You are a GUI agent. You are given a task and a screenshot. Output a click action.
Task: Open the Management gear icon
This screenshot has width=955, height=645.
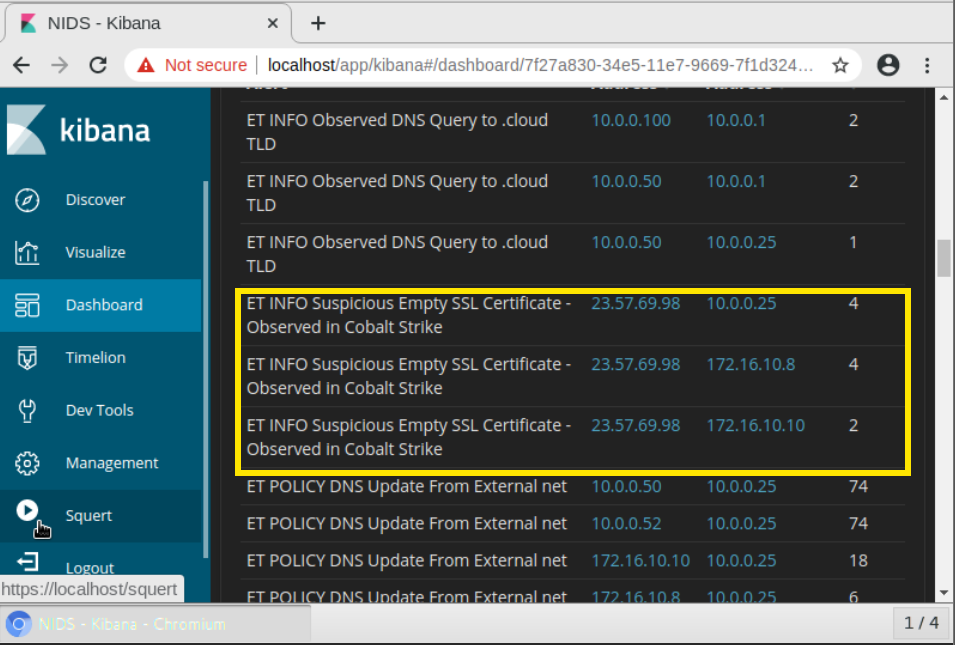click(27, 463)
